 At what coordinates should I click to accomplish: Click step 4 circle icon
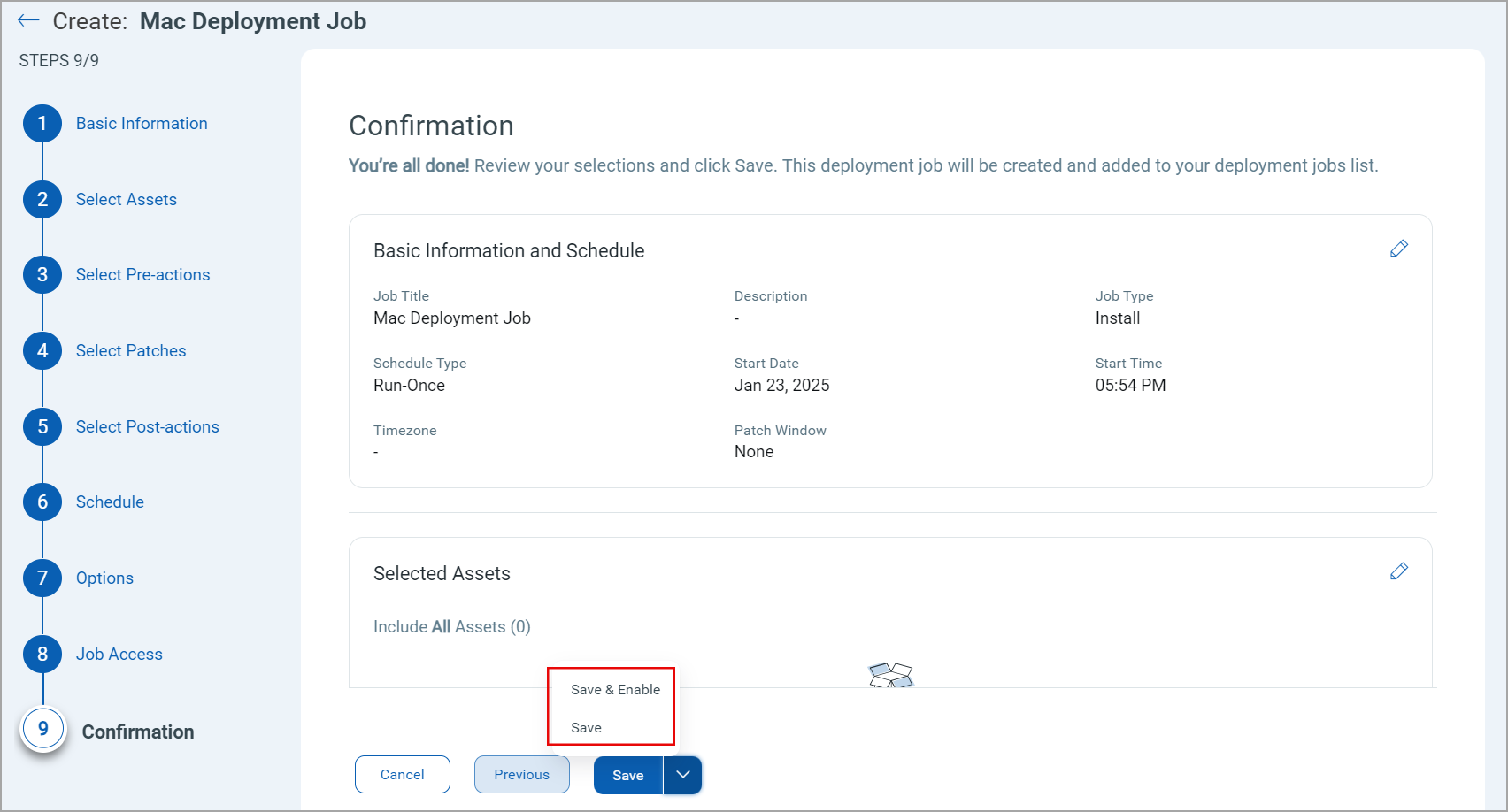click(x=42, y=351)
